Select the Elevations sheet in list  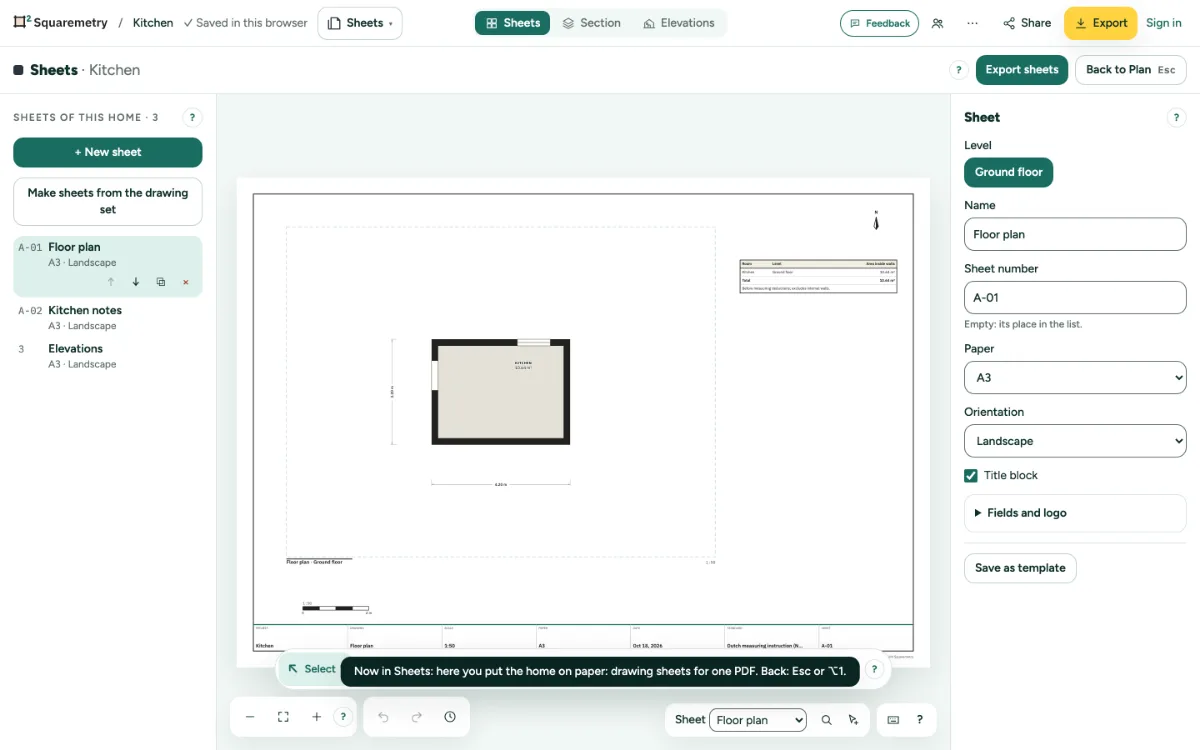coord(108,356)
